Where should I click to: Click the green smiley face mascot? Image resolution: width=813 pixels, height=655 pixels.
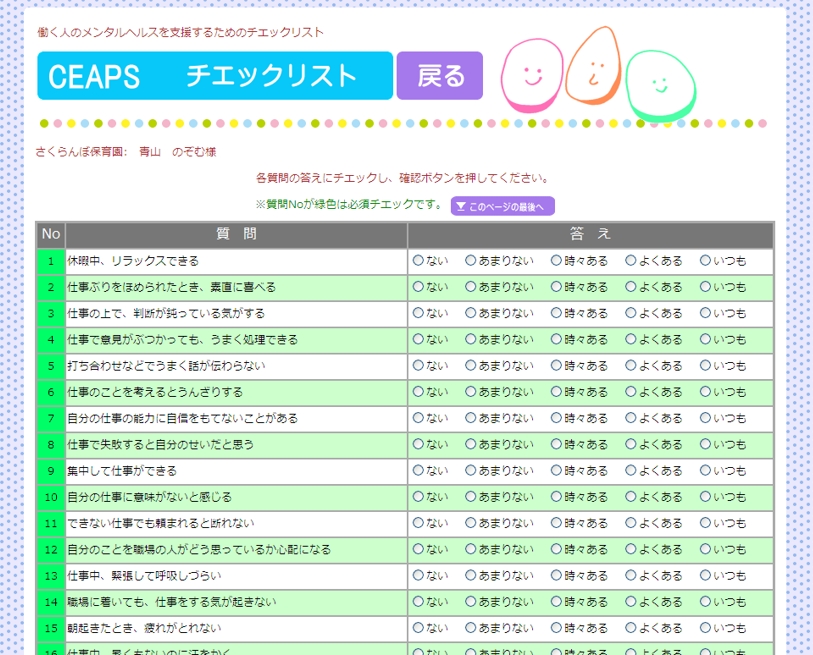tap(660, 87)
